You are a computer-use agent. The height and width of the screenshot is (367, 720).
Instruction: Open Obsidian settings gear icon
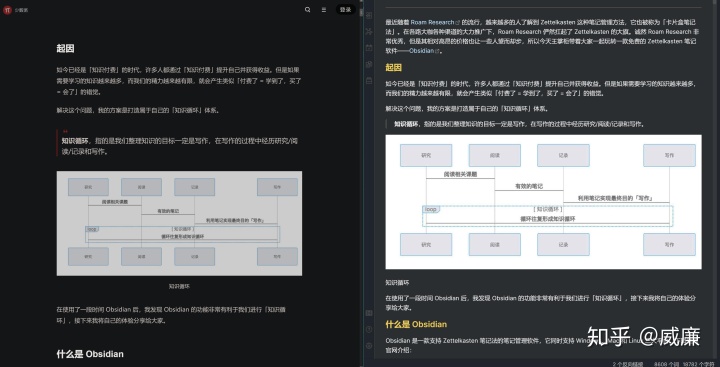point(369,345)
